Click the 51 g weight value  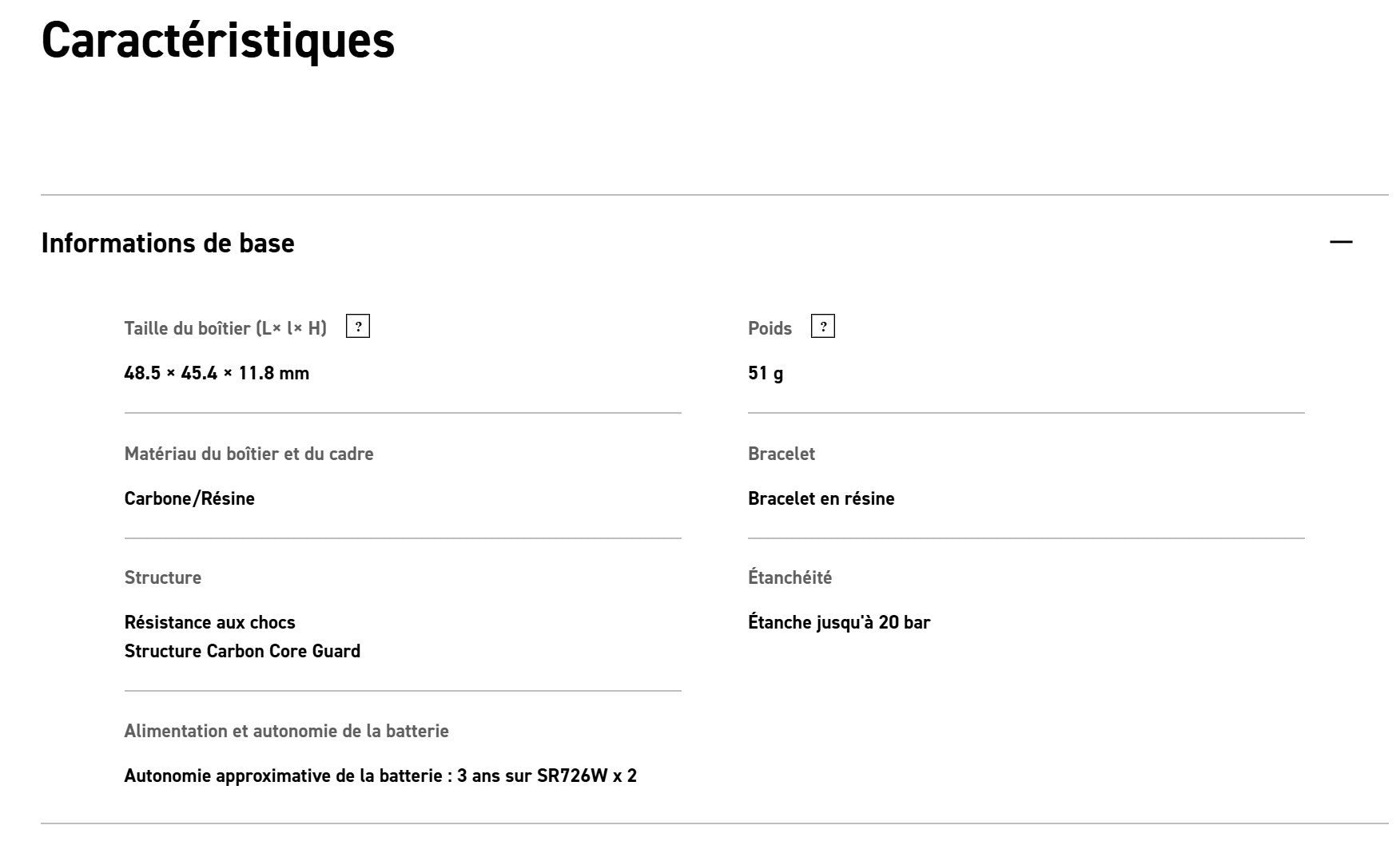pos(766,373)
